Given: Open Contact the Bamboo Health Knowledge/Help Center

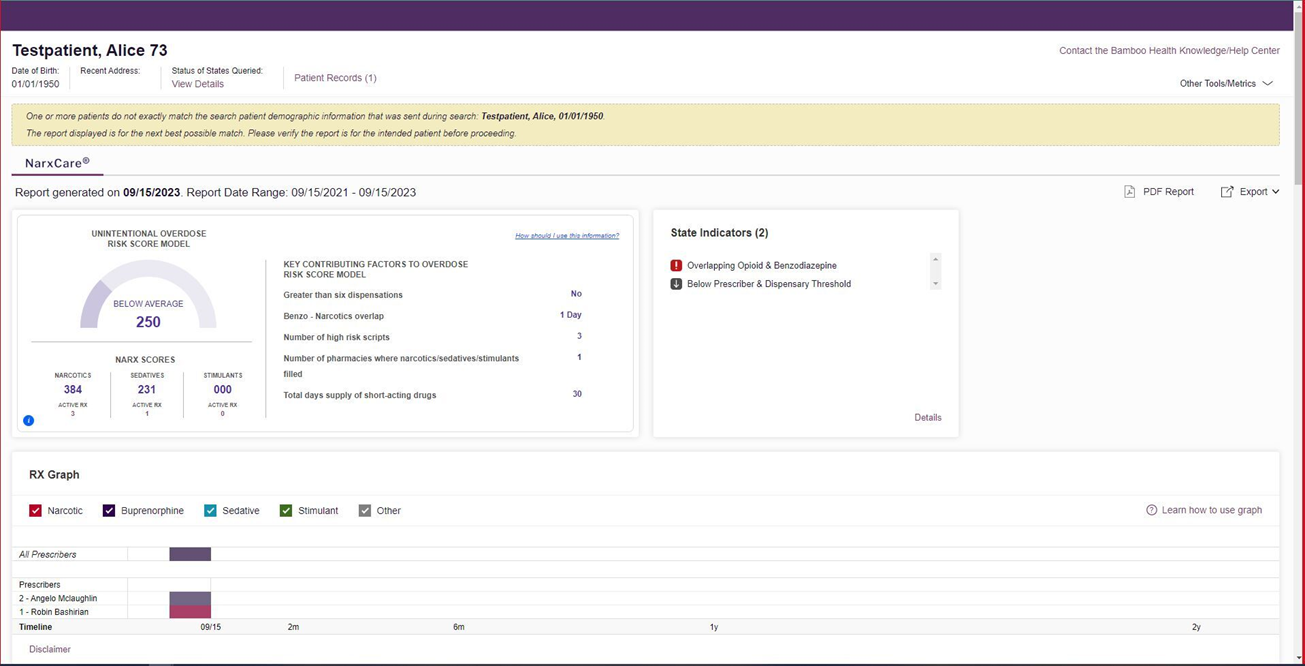Looking at the screenshot, I should [x=1169, y=51].
